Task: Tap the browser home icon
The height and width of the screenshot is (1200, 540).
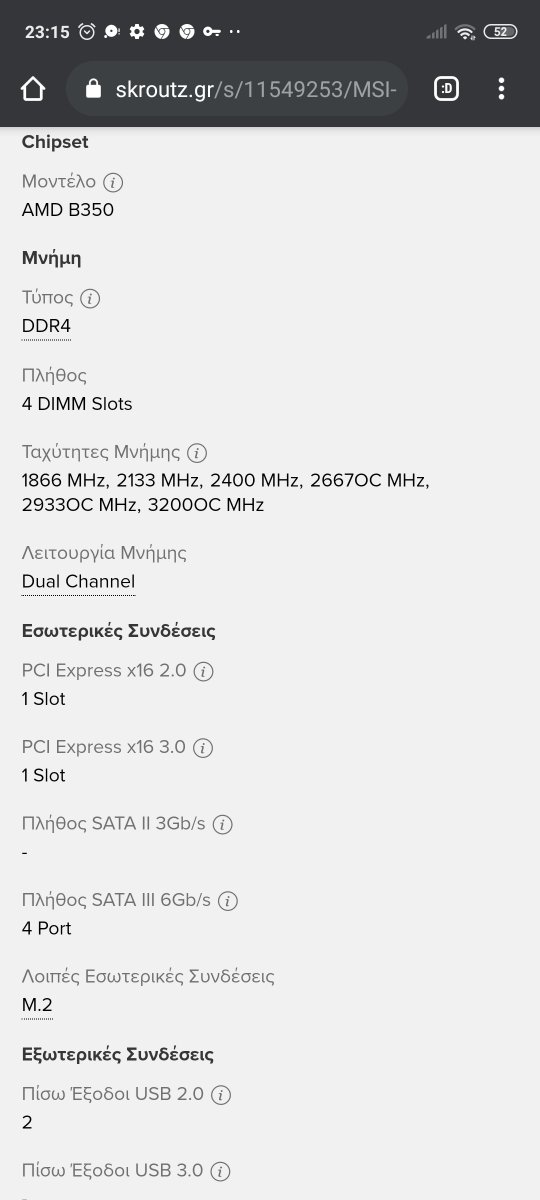Action: [x=33, y=89]
